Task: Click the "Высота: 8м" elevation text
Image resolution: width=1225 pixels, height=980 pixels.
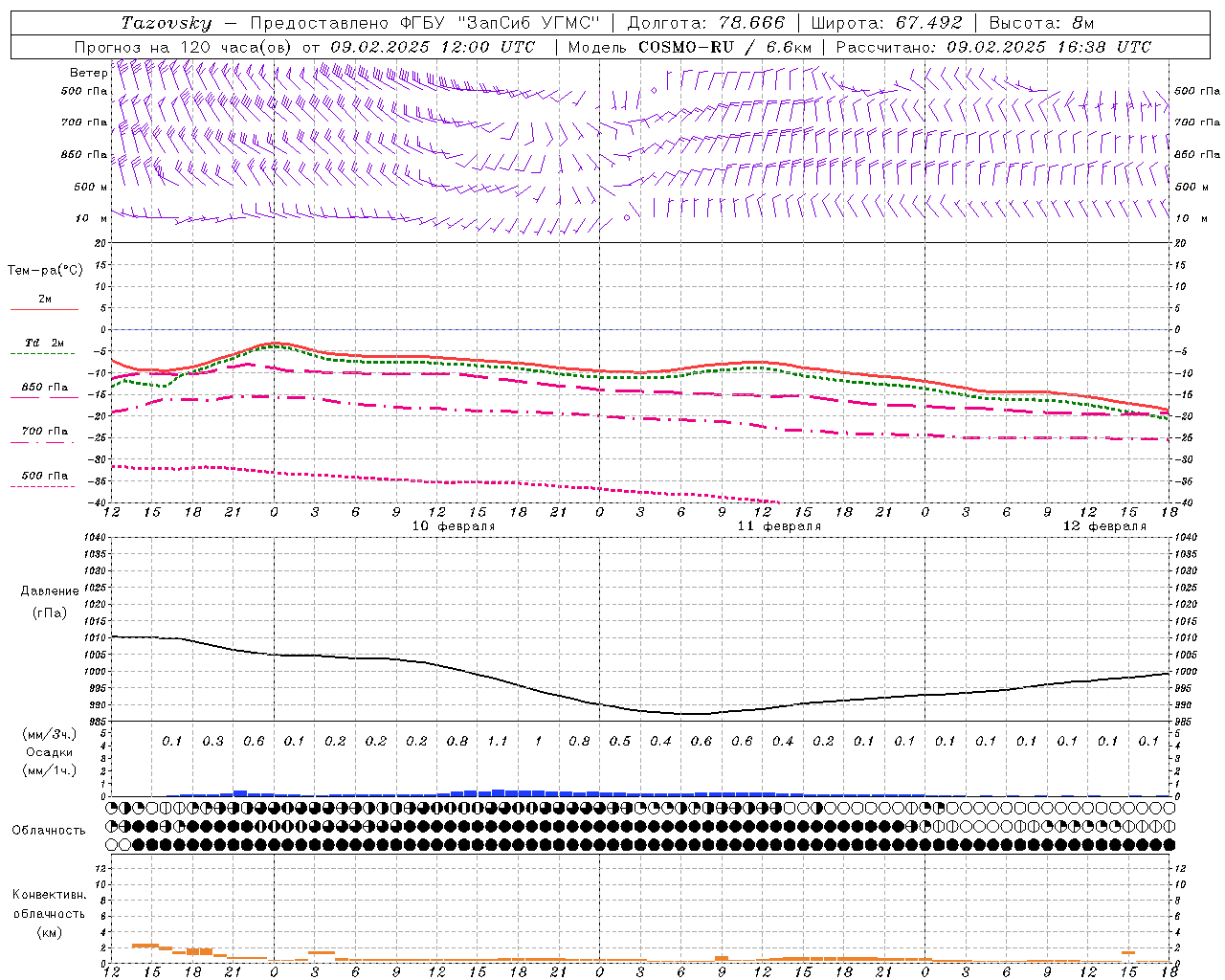Action: click(1041, 23)
